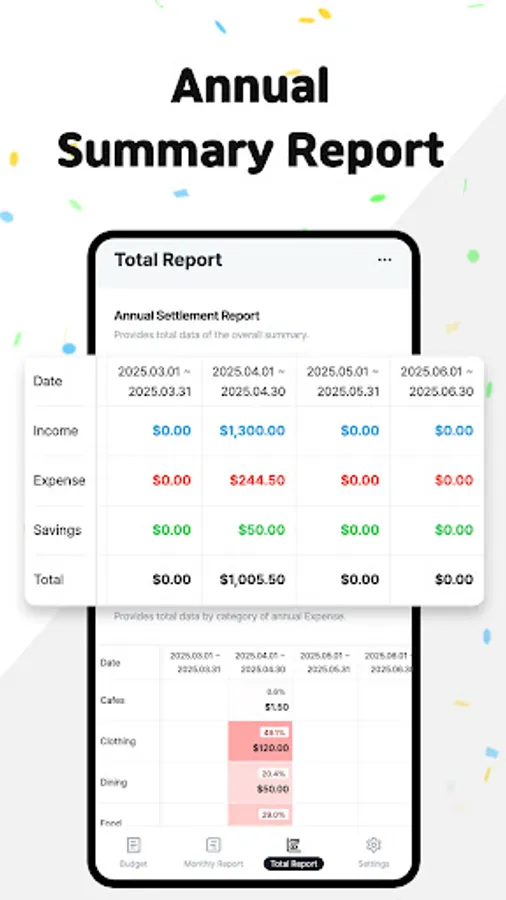The height and width of the screenshot is (900, 506).
Task: Tap the 2025.06.01 ~ 2025.06.30 date header
Action: tap(437, 382)
